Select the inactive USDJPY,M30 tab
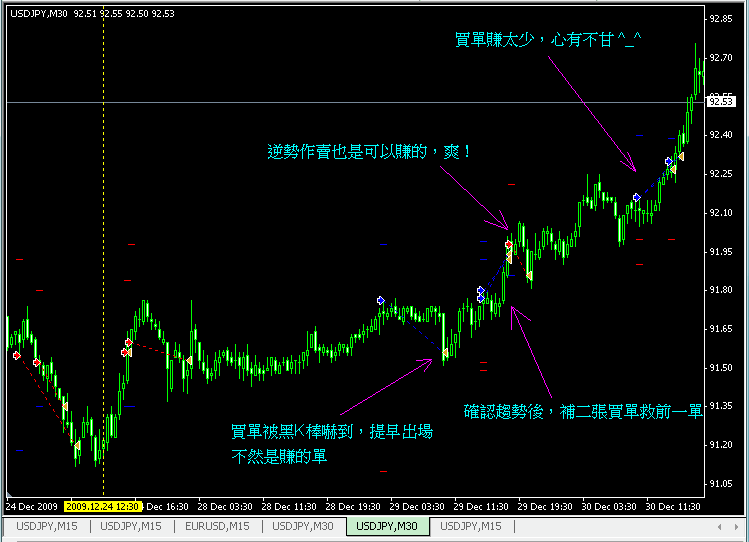The image size is (749, 542). tap(303, 526)
